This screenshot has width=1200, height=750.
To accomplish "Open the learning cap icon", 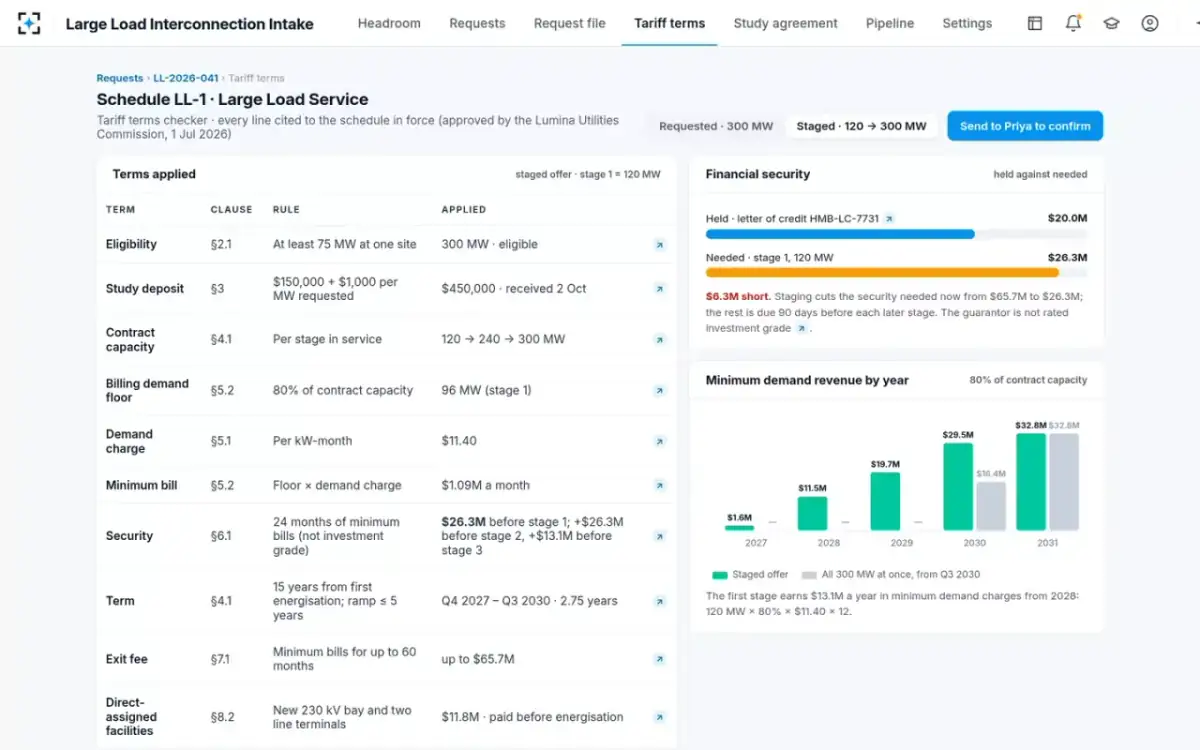I will click(1111, 23).
